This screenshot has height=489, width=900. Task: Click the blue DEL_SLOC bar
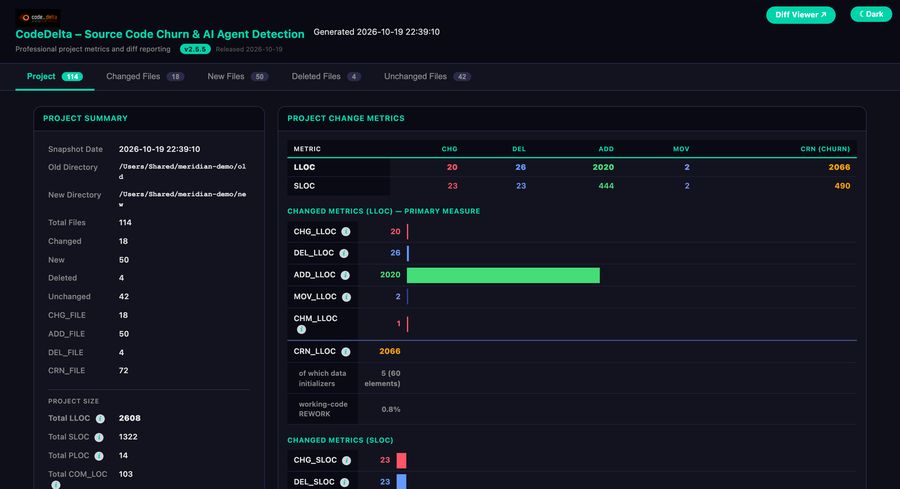coord(401,482)
